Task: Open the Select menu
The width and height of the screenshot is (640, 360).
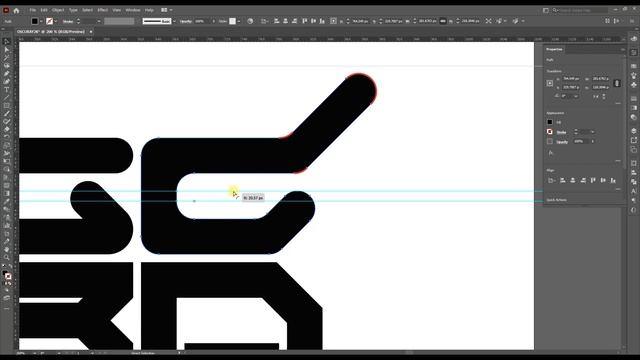Action: (x=87, y=10)
